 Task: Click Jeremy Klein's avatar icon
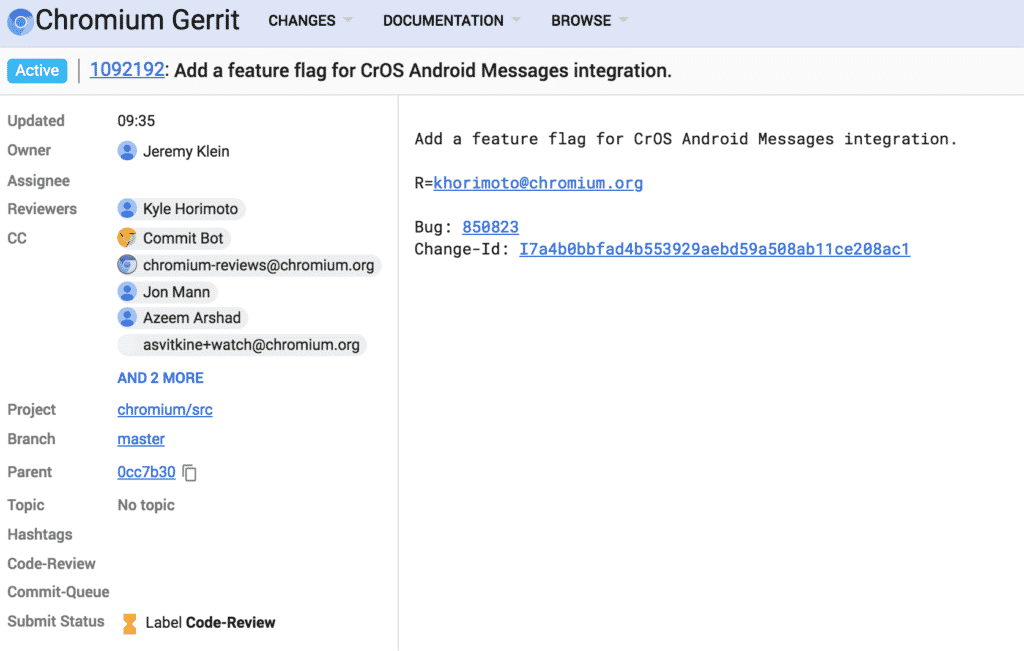tap(127, 151)
